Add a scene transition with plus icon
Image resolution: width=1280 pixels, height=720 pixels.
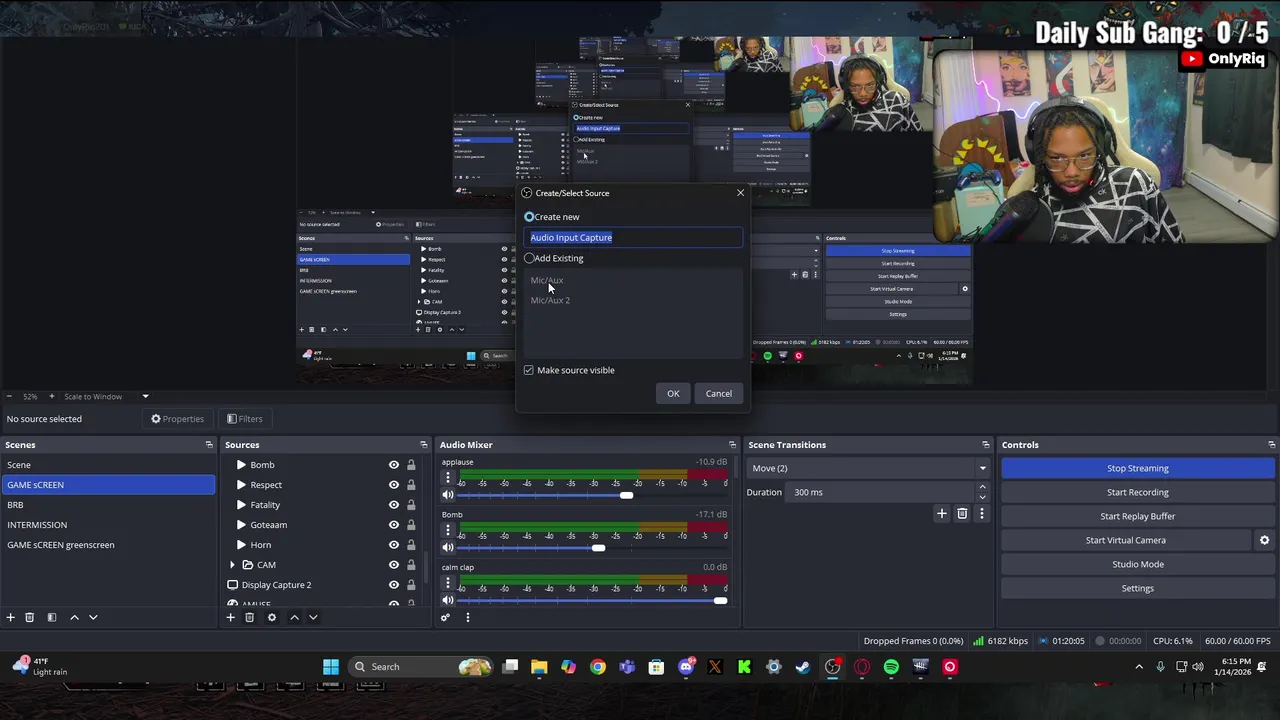(x=941, y=513)
